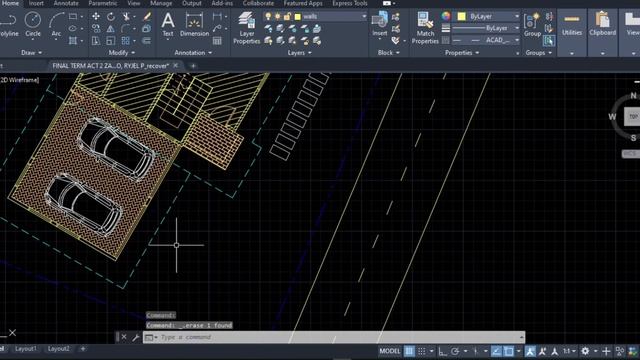Click the Erase tool icon
Viewport: 640px width, 360px height.
(x=147, y=17)
